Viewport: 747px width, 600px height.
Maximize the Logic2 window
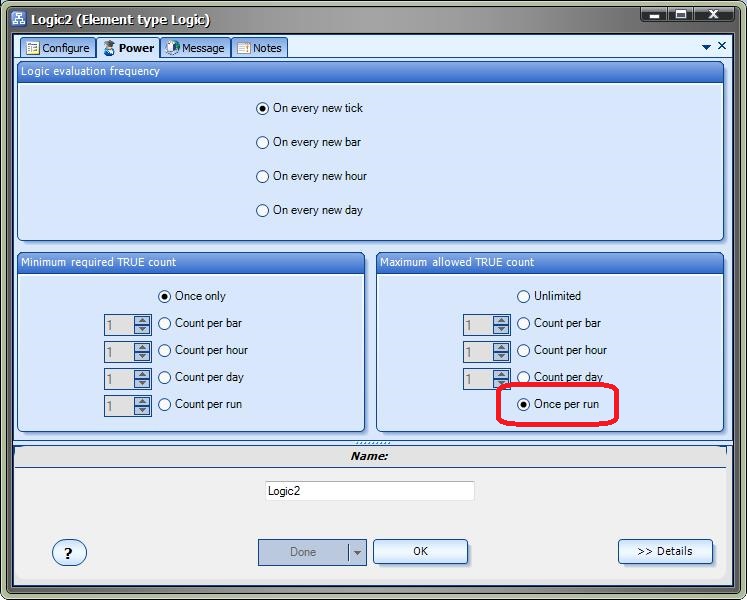[681, 15]
